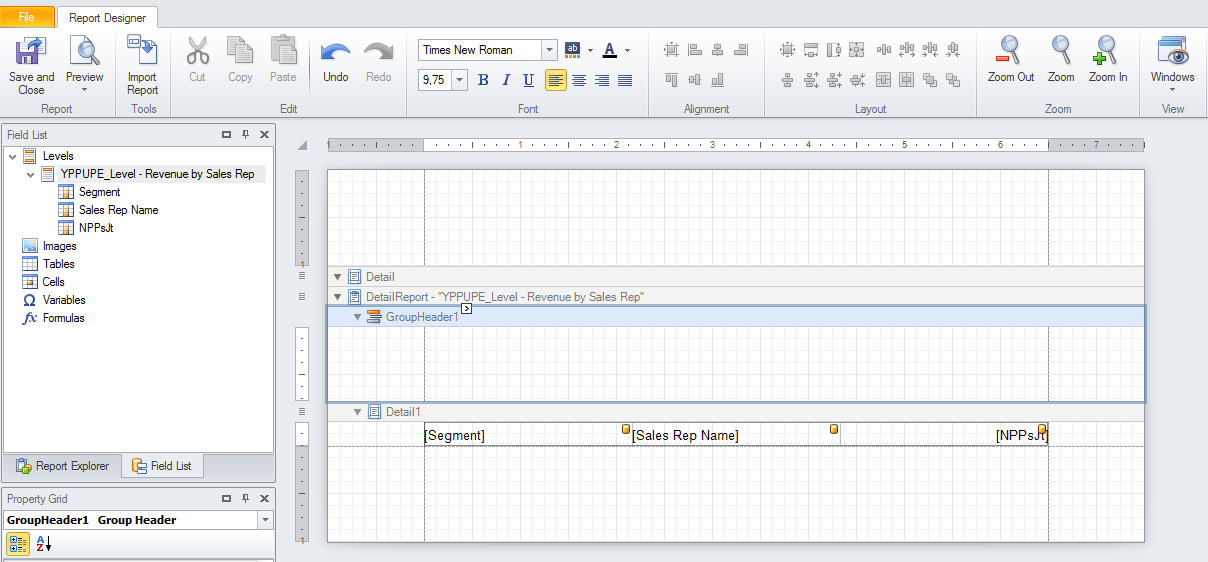Open the font color picker
This screenshot has width=1208, height=562.
[610, 50]
